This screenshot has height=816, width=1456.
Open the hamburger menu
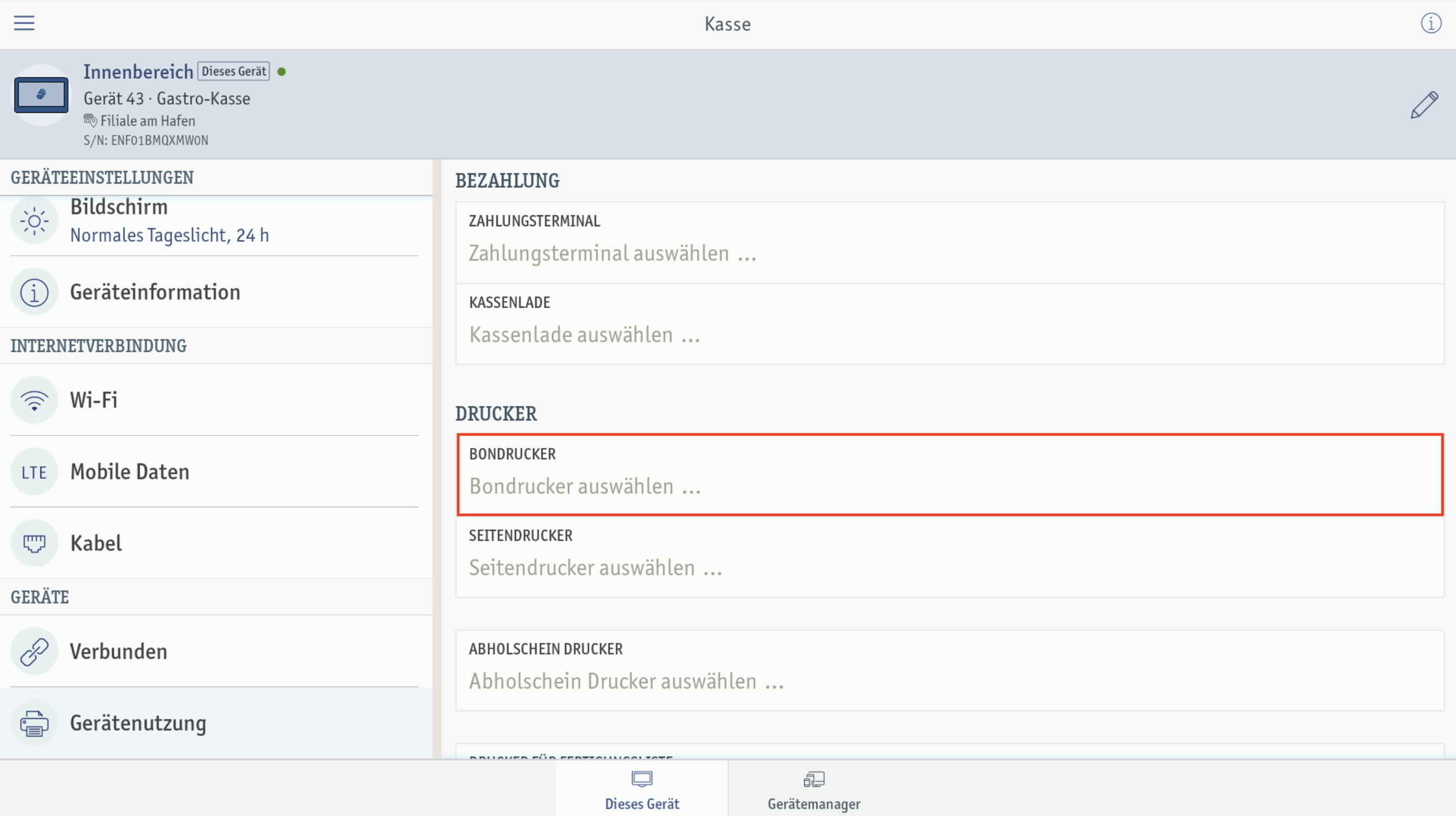point(24,23)
